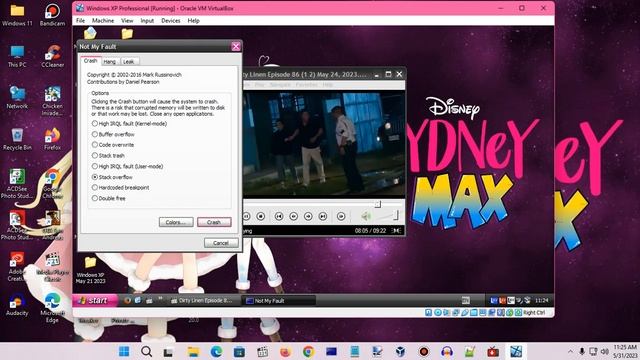Open File Explorer from Windows 11 taskbar

pyautogui.click(x=193, y=351)
